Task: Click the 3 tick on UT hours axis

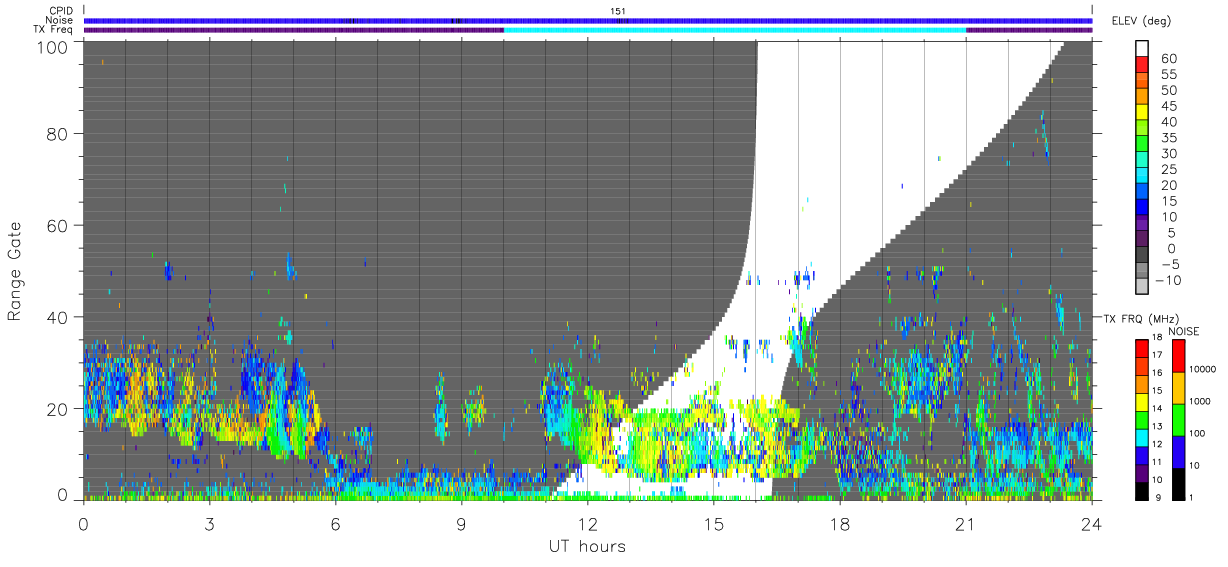Action: [x=210, y=522]
